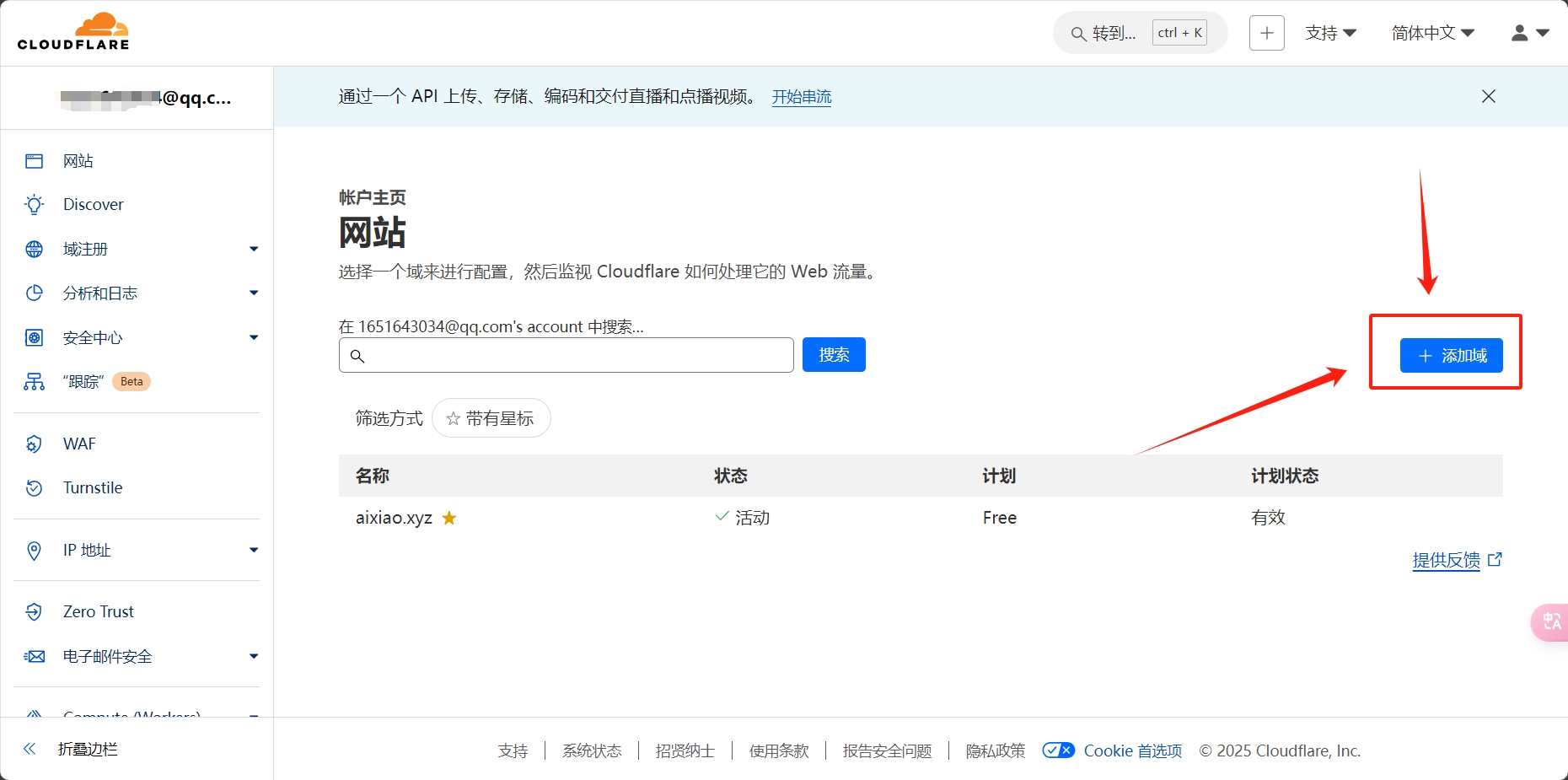The height and width of the screenshot is (780, 1568).
Task: Click the Cookie 首选项 link
Action: click(1132, 750)
